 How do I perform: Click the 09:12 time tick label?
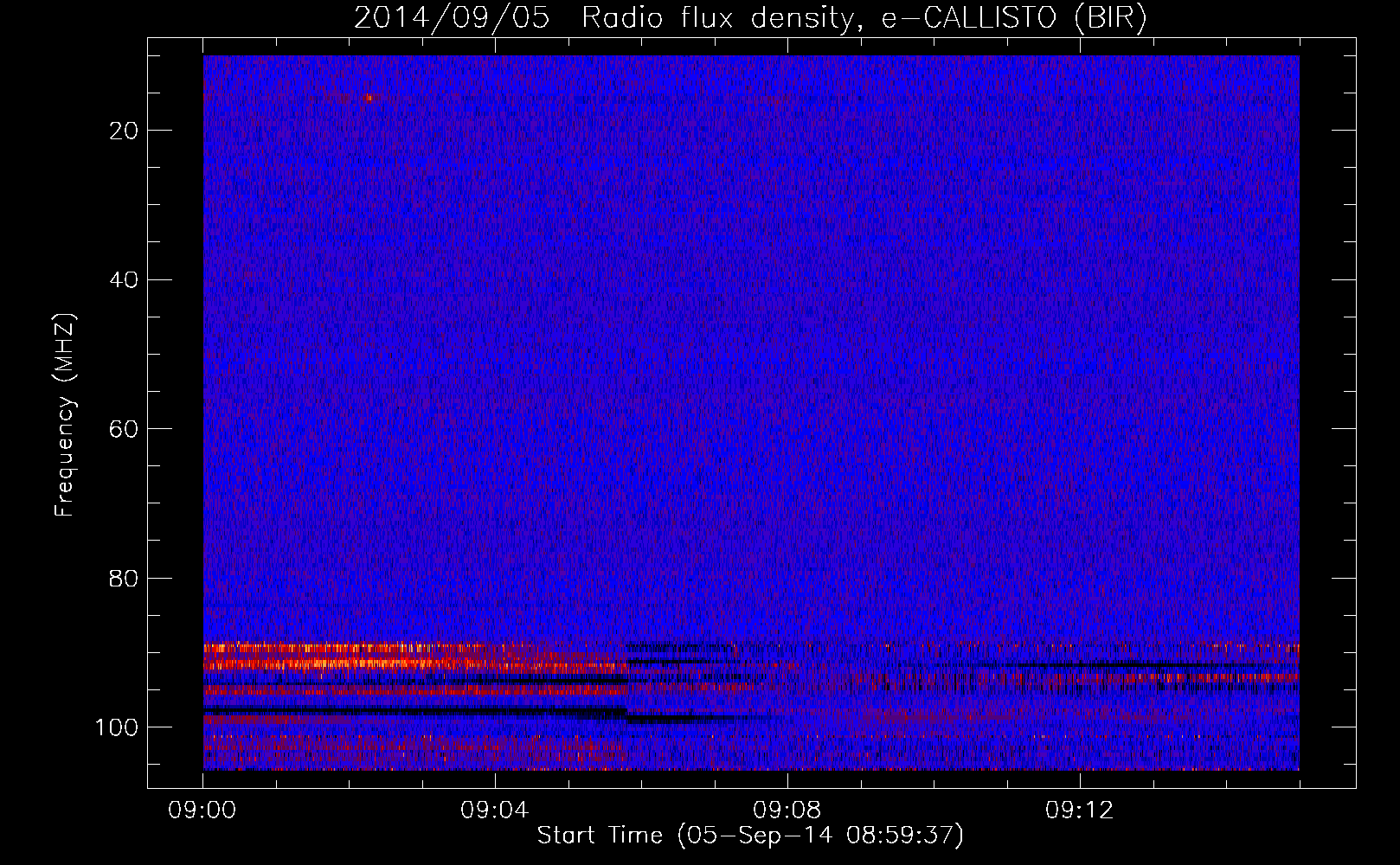point(1080,811)
